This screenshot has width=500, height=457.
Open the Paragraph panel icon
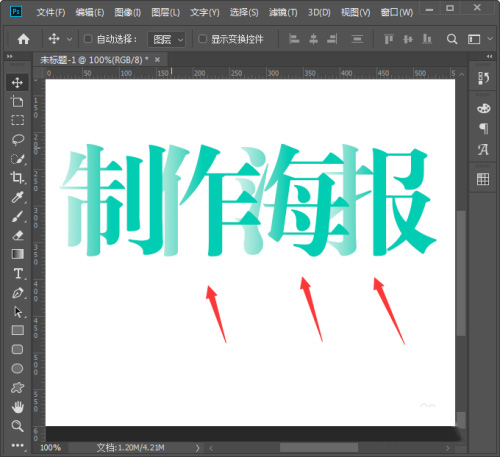click(483, 128)
